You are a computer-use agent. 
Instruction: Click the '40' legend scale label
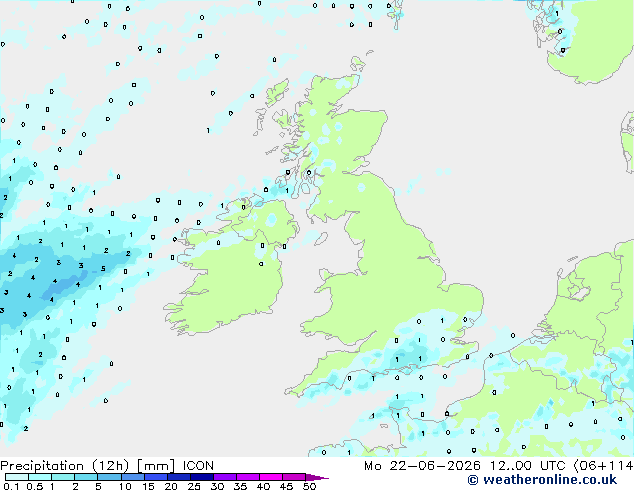(x=264, y=486)
